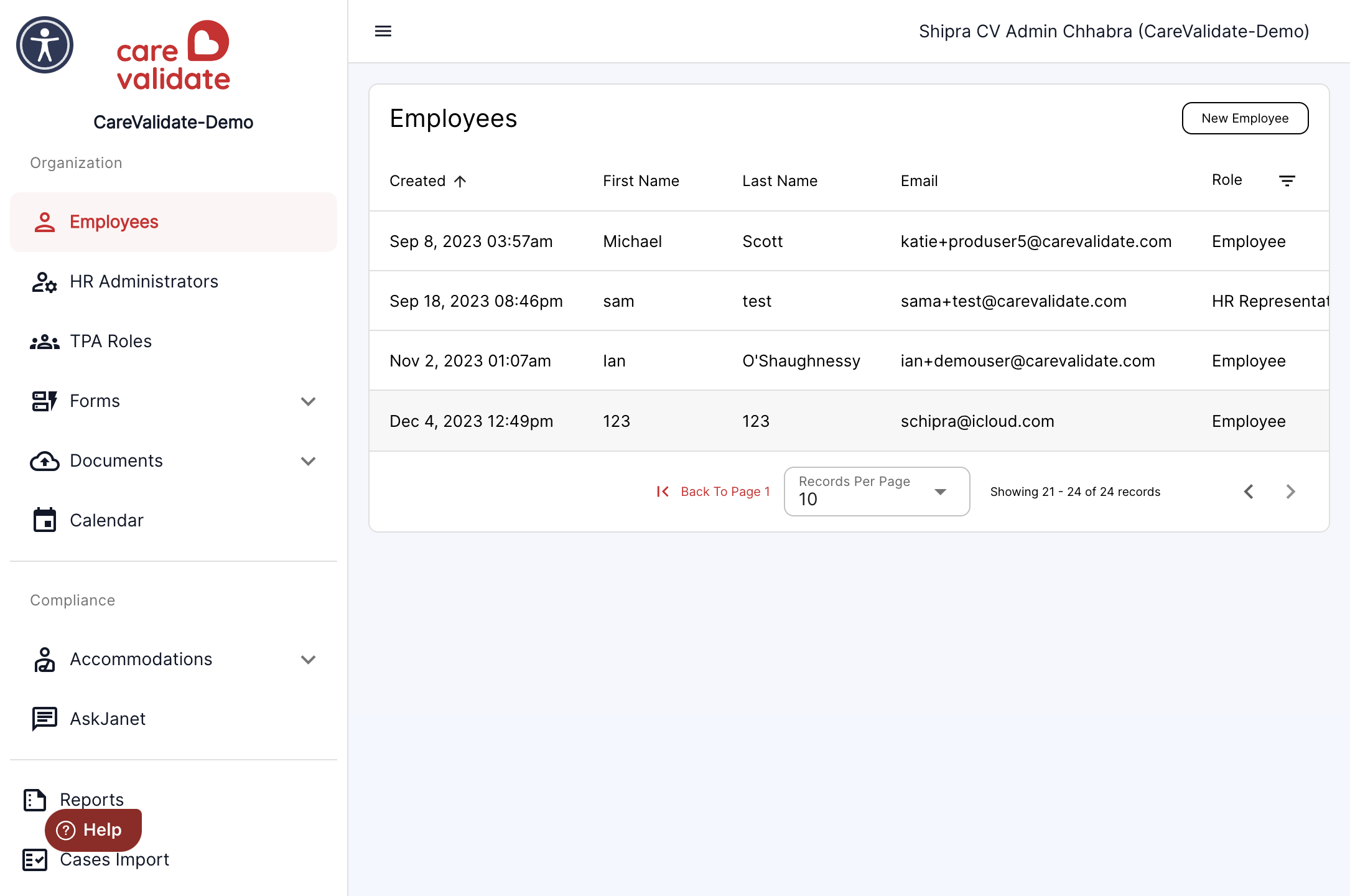The height and width of the screenshot is (896, 1350).
Task: Expand the Documents submenu chevron
Action: coord(309,461)
